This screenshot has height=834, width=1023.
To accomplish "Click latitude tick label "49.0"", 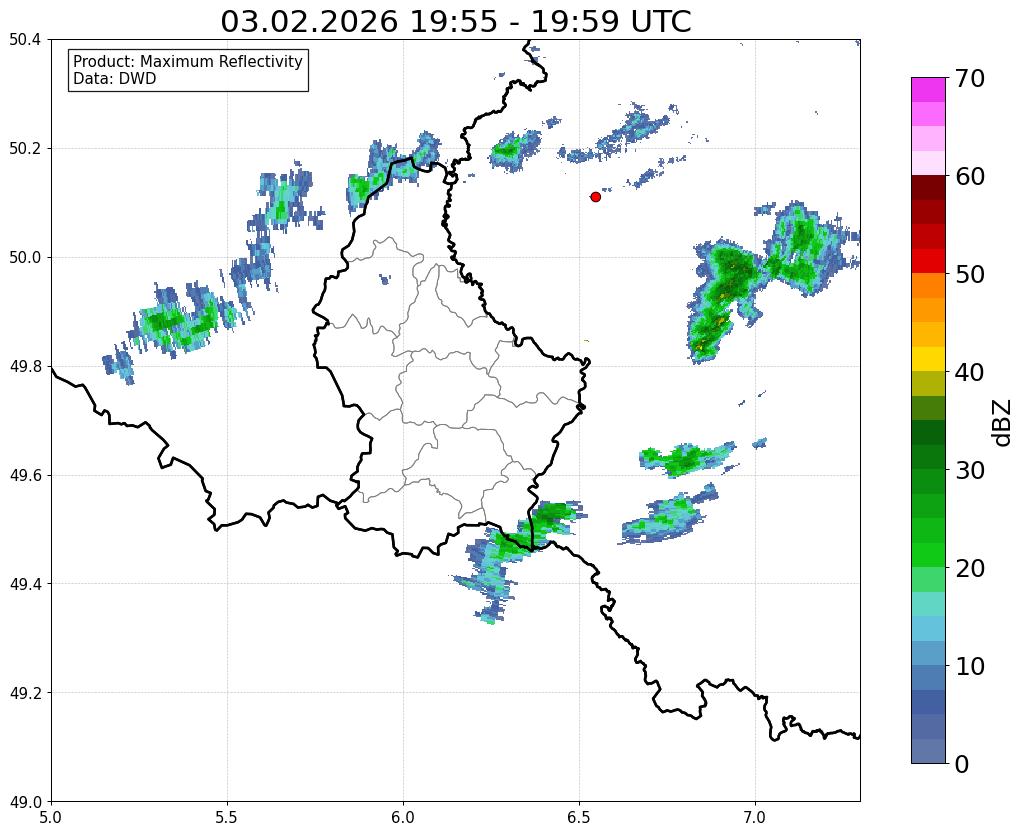I will tap(25, 802).
